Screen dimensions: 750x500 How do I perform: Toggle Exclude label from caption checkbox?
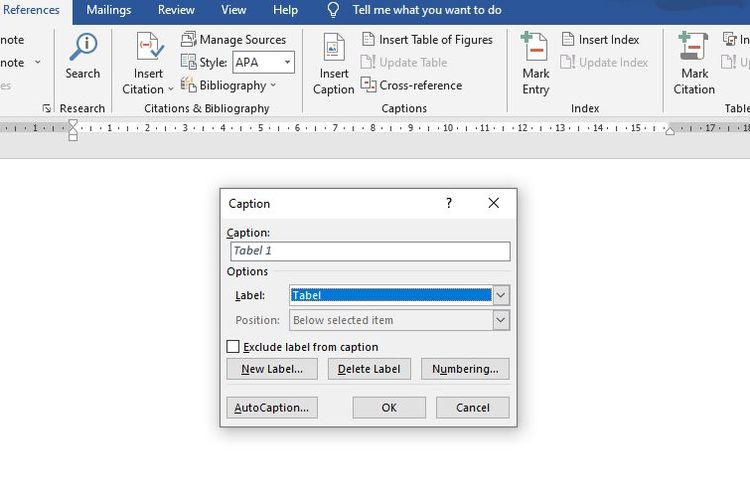point(233,346)
